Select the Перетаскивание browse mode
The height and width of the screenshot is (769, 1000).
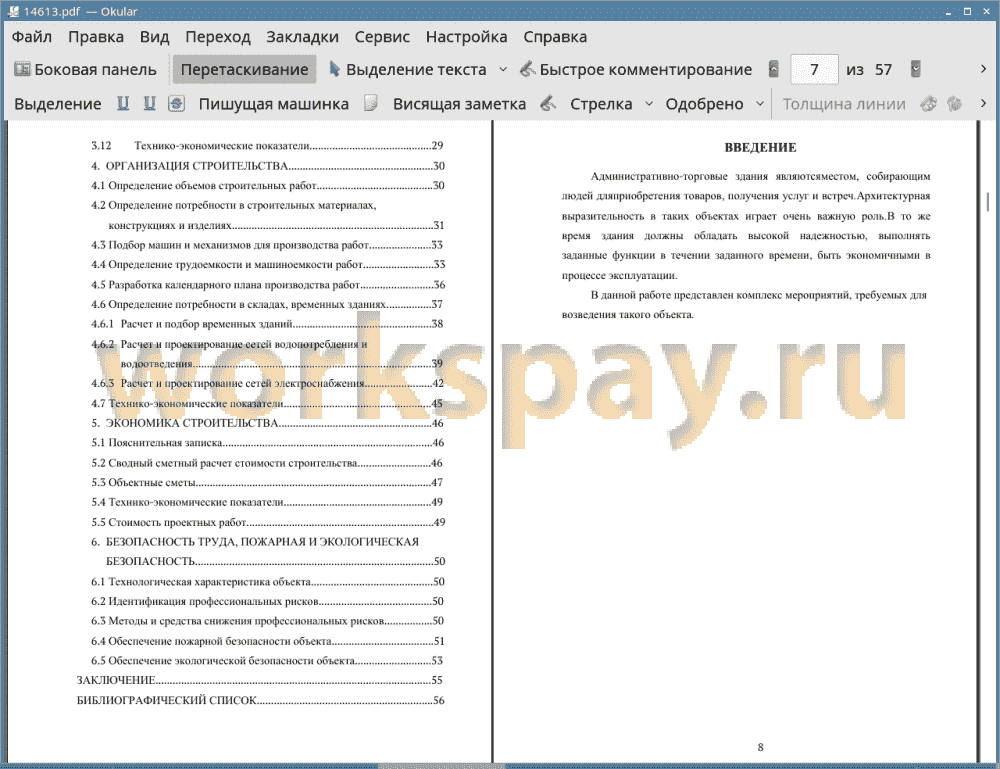pos(244,70)
